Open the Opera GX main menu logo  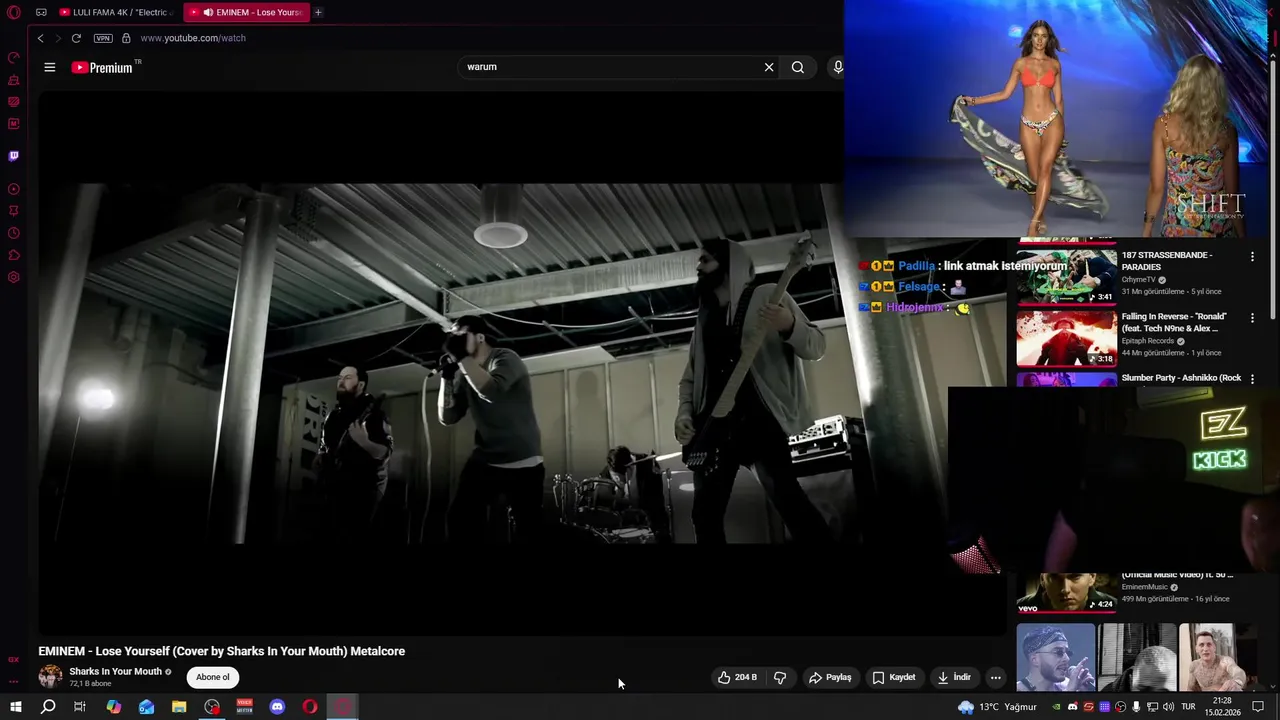[x=14, y=12]
